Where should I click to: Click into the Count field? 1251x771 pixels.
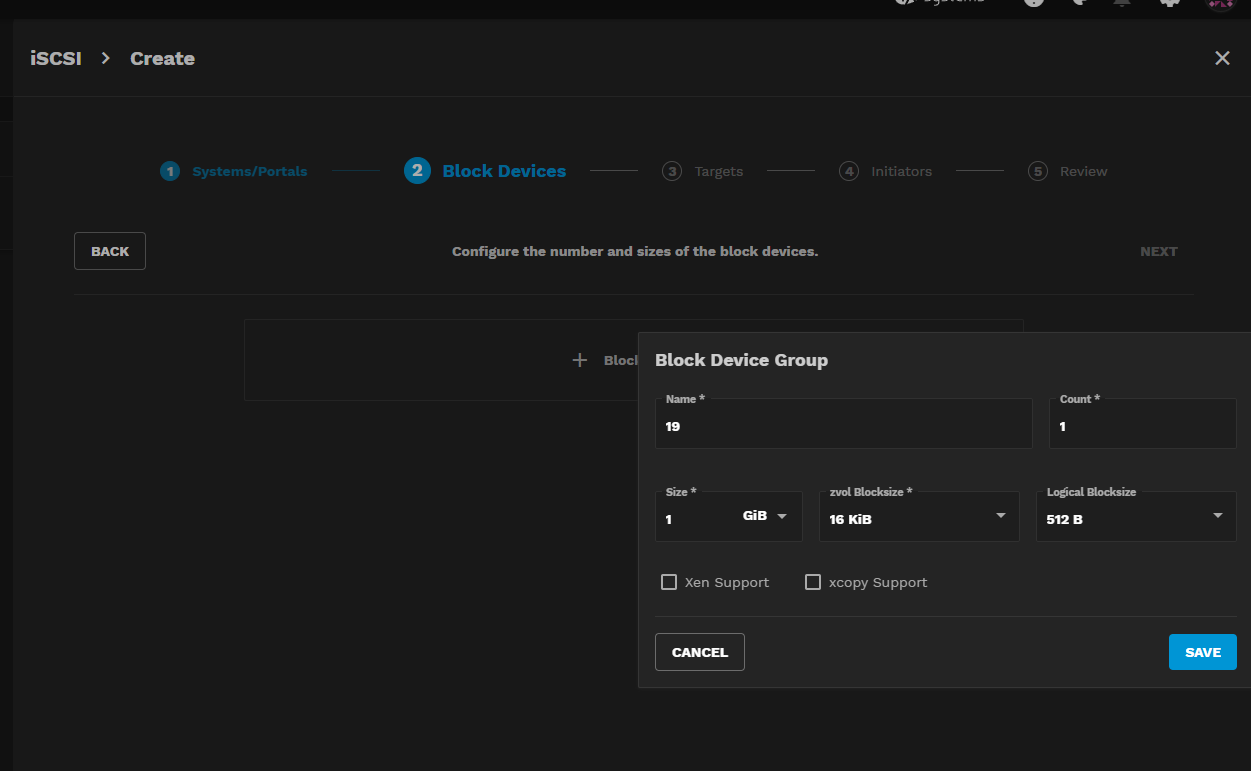coord(1143,424)
